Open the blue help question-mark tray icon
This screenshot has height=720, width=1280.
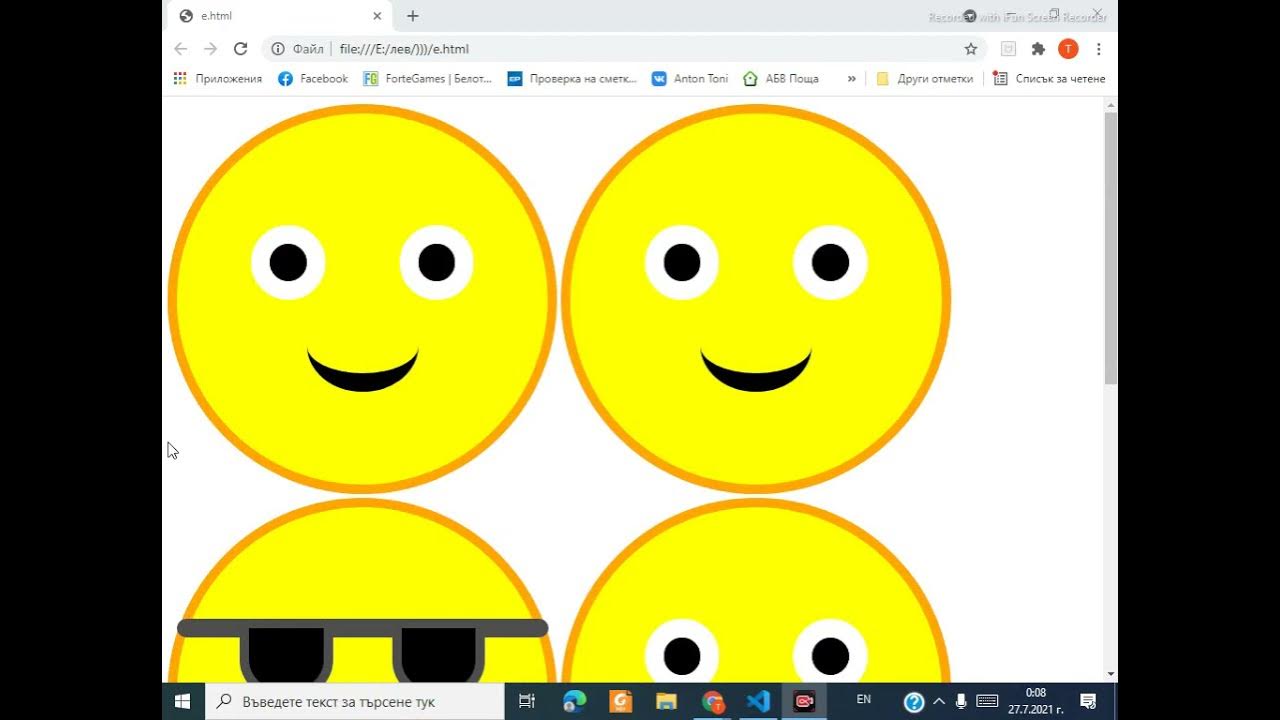pyautogui.click(x=913, y=702)
